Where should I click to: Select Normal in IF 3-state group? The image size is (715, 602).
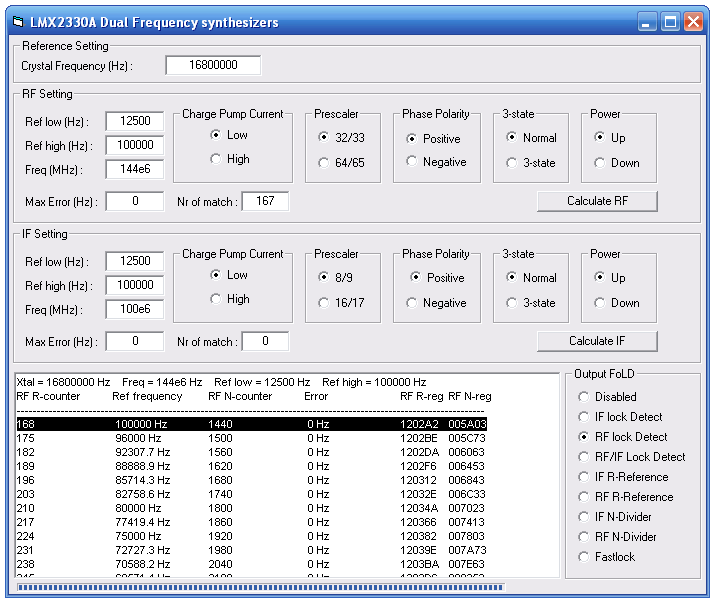(532, 278)
